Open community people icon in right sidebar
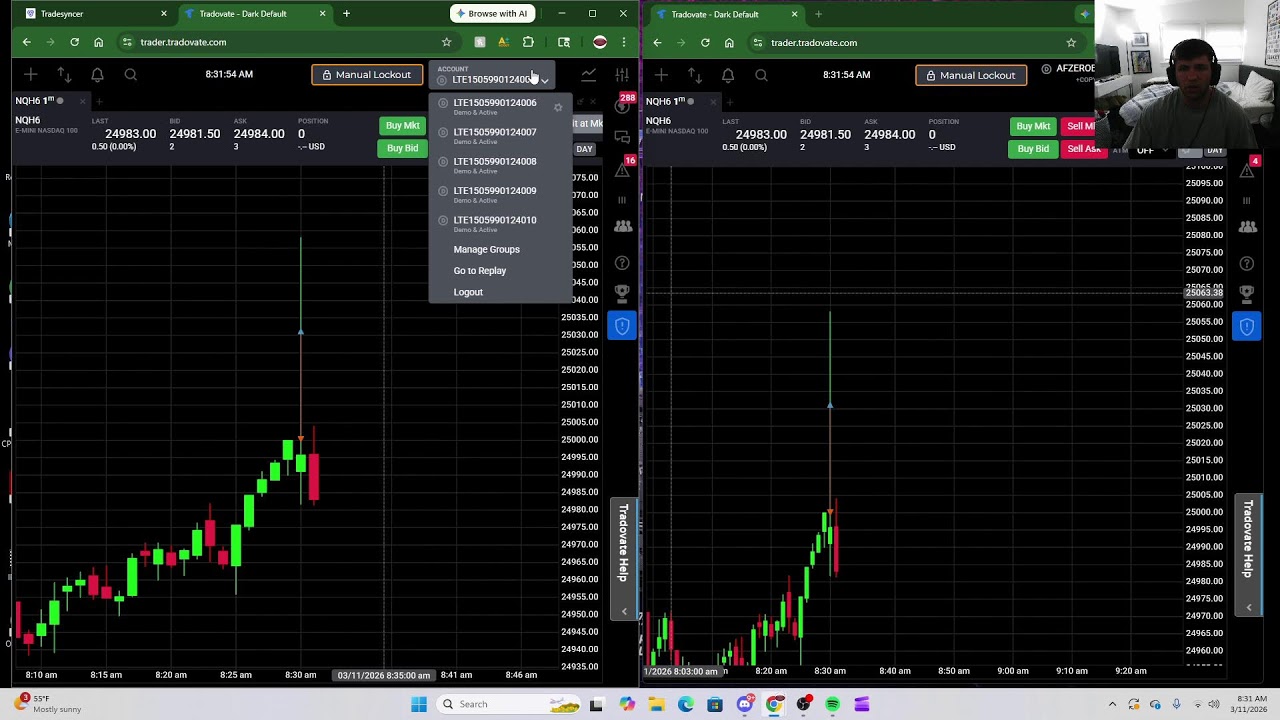This screenshot has width=1280, height=720. [1247, 227]
